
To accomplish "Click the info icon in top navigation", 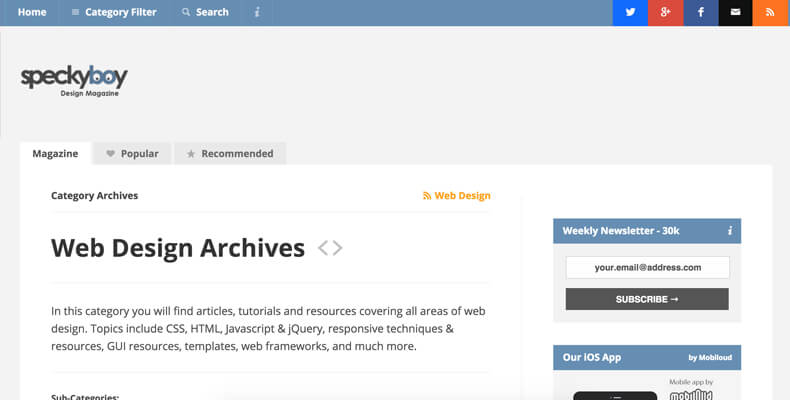I will 257,12.
